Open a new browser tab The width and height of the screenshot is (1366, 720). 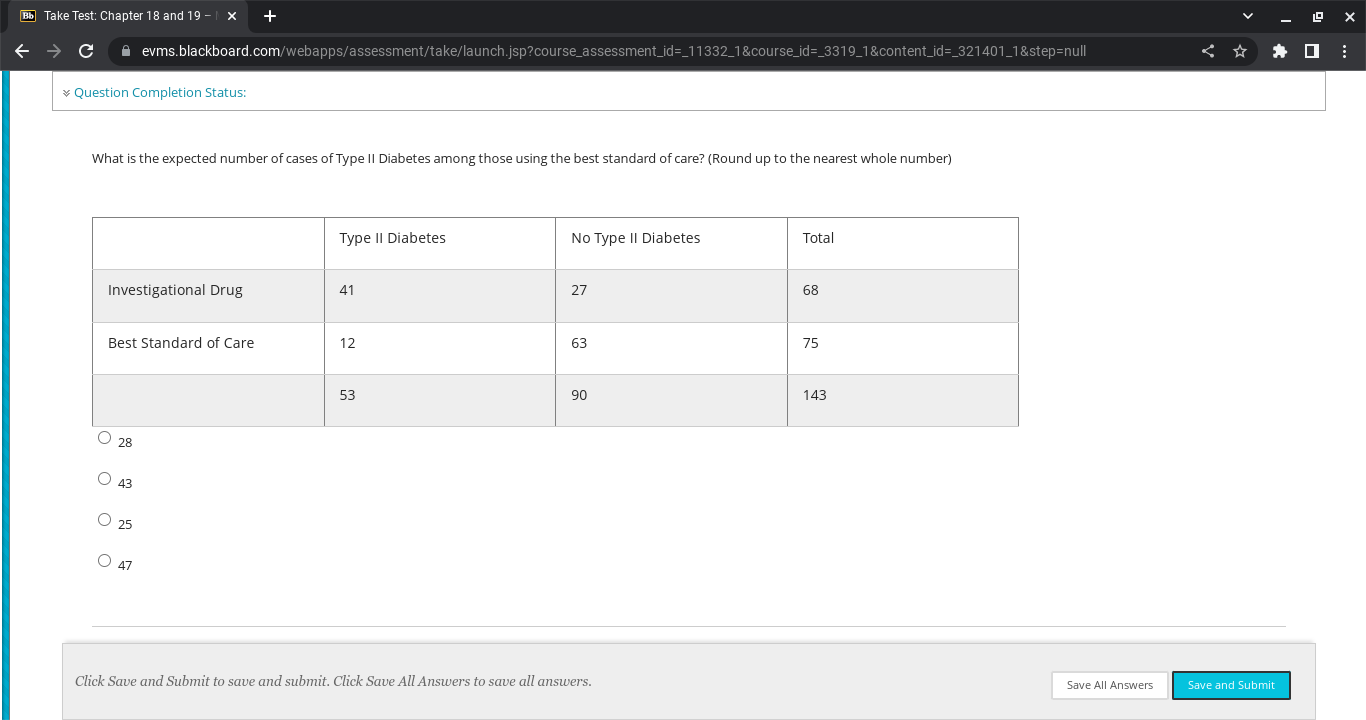270,16
